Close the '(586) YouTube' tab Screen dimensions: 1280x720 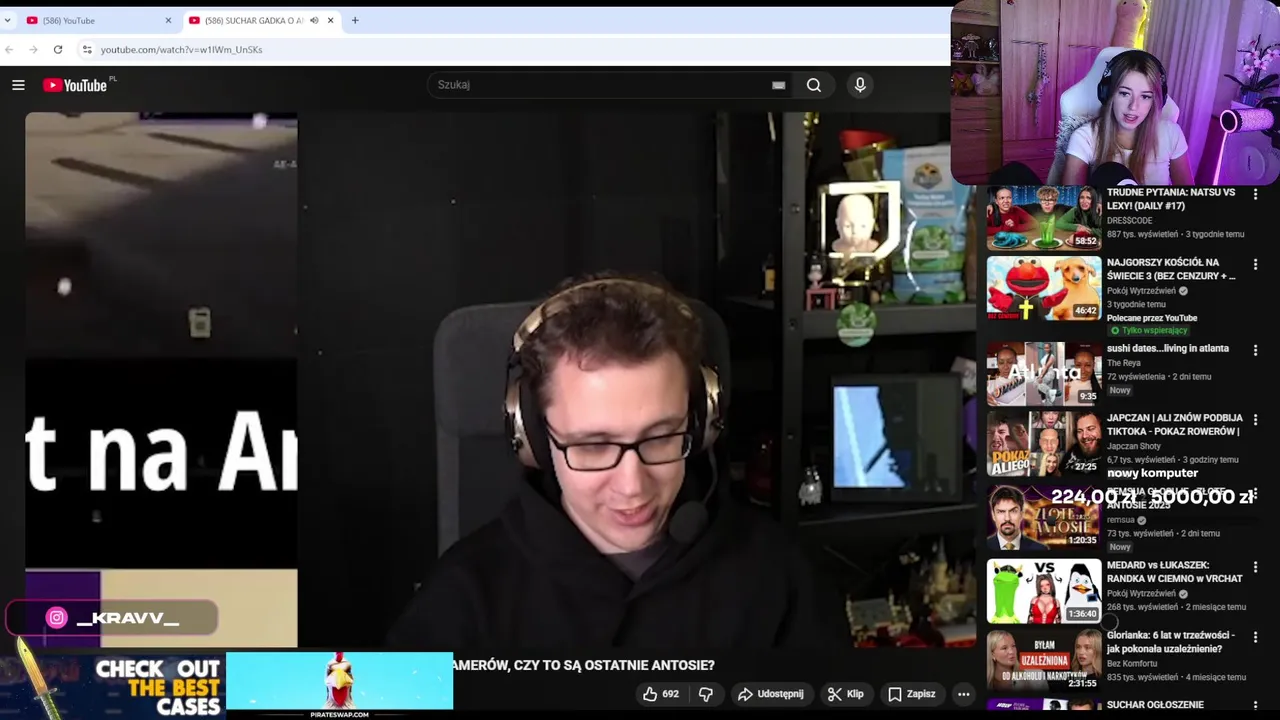coord(168,20)
